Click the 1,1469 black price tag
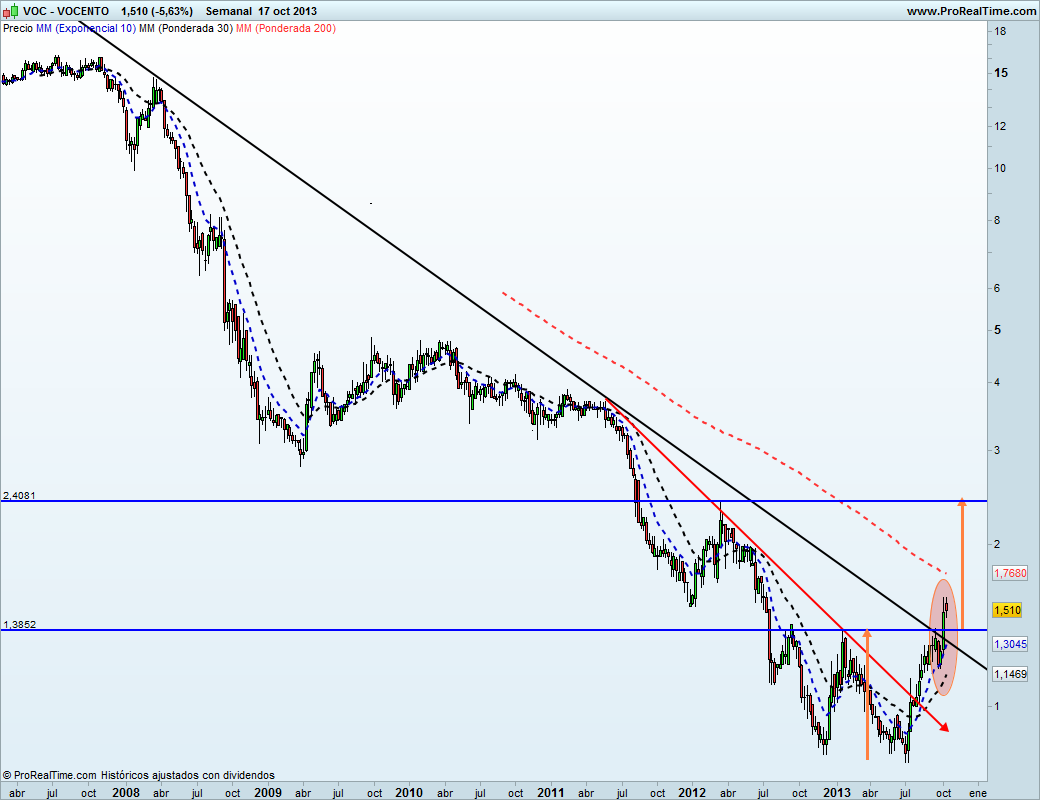This screenshot has width=1040, height=800. pyautogui.click(x=1009, y=675)
